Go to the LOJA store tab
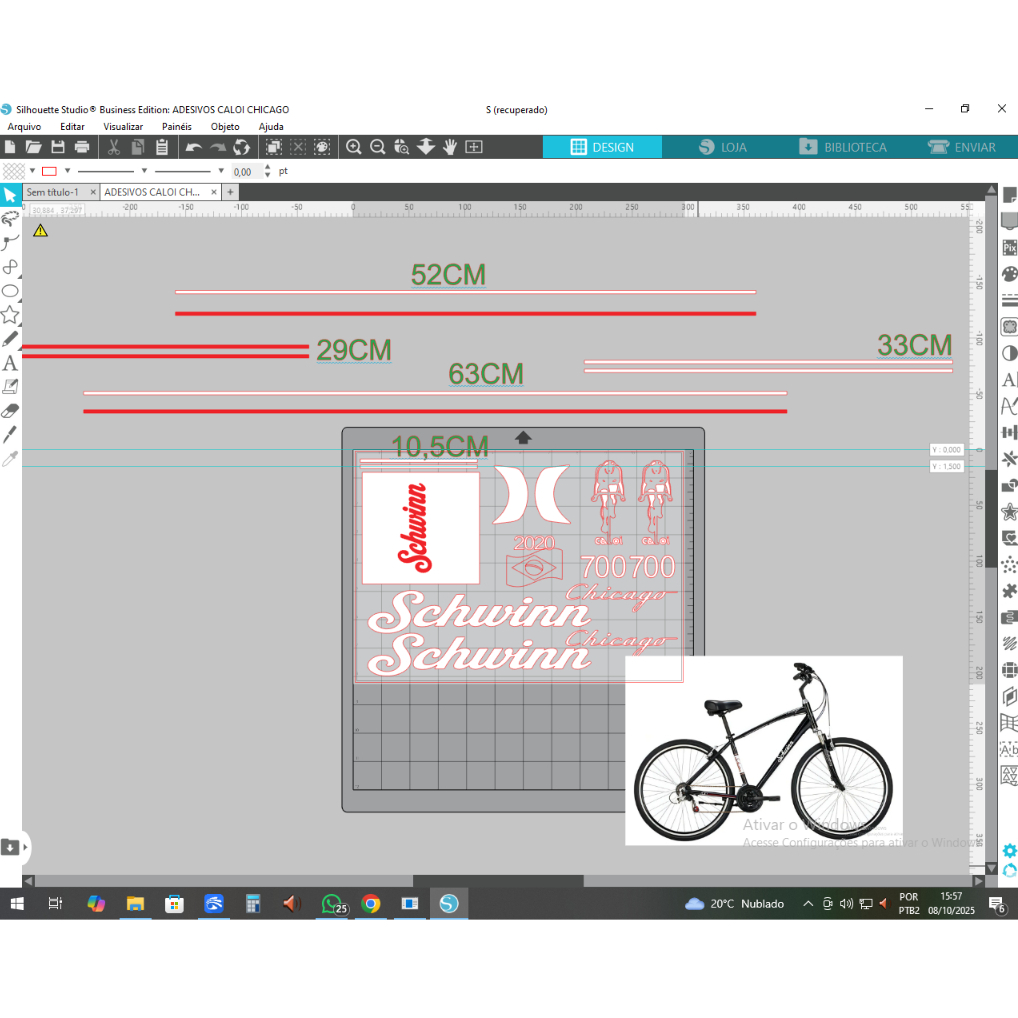This screenshot has height=1018, width=1018. coord(722,147)
